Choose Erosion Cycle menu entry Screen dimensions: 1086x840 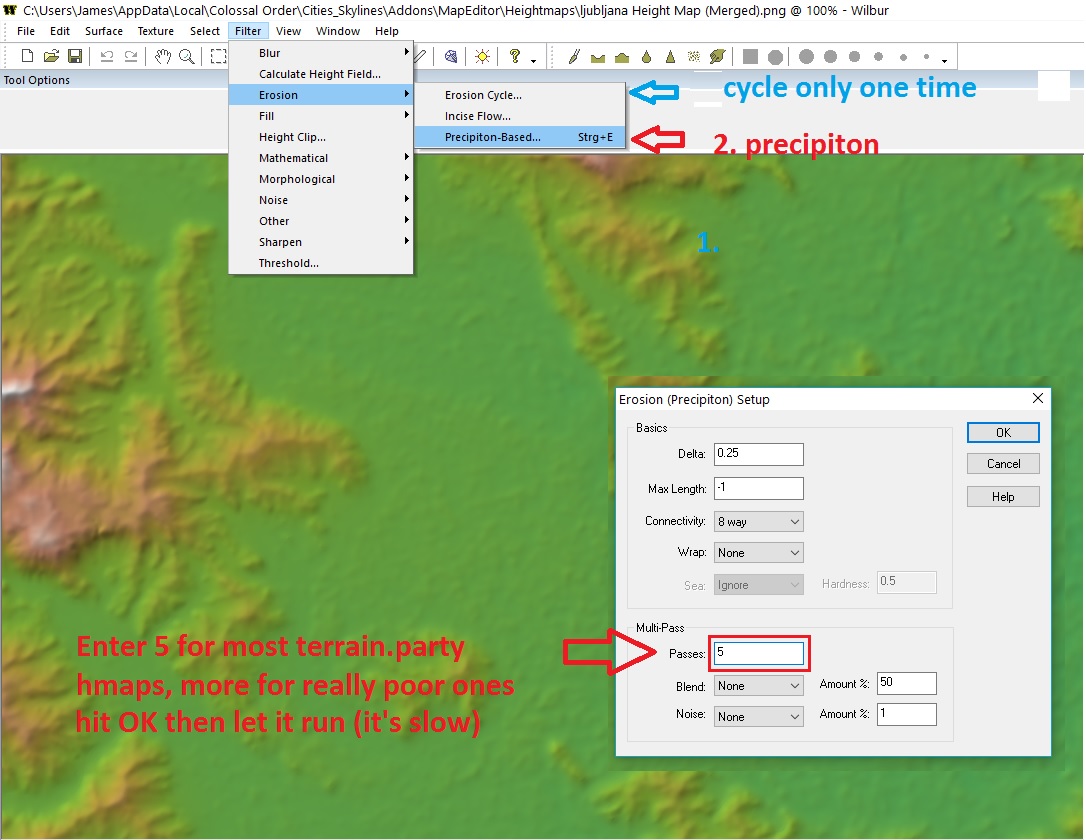pos(519,95)
